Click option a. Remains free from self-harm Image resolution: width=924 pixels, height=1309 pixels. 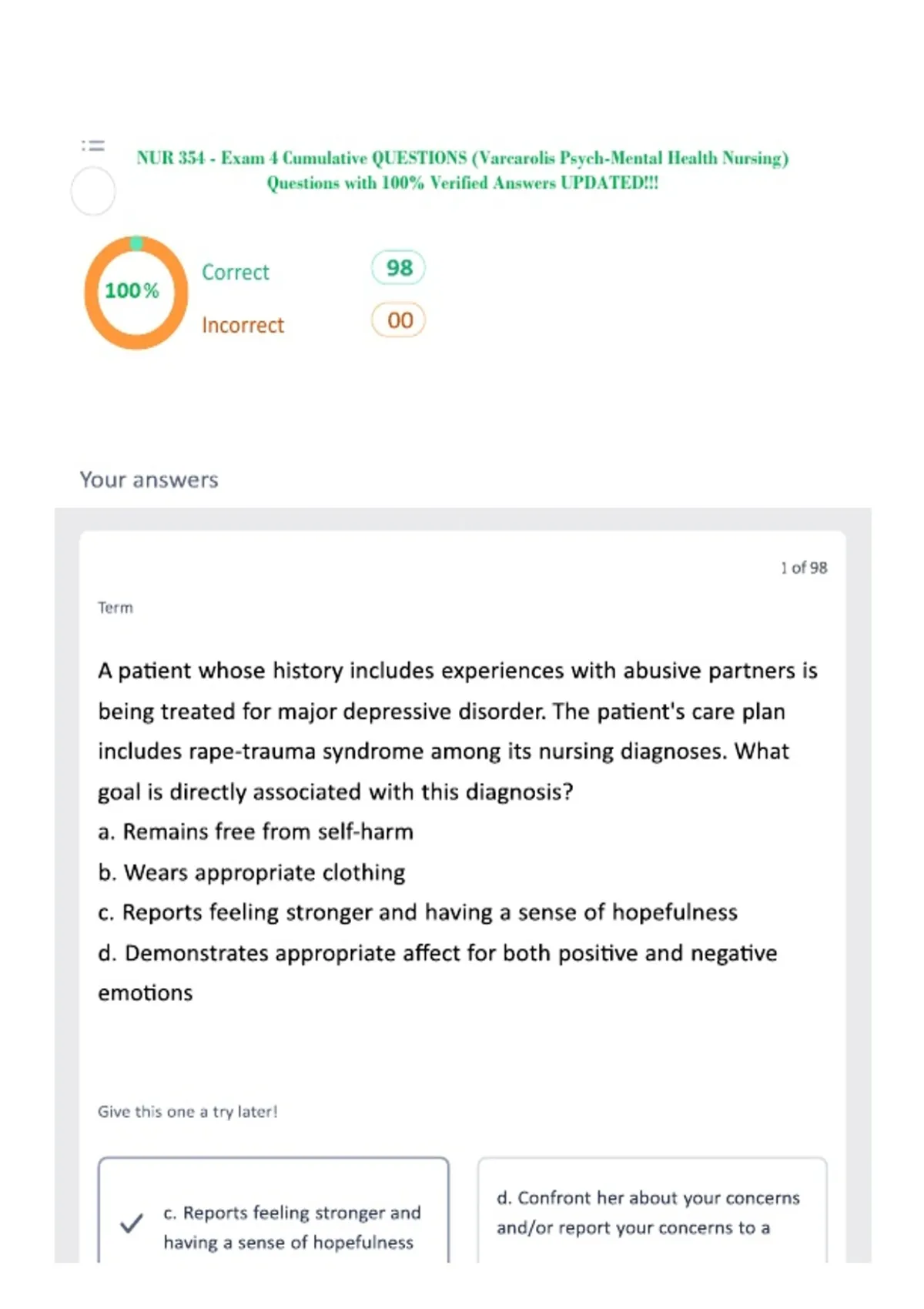[x=256, y=832]
